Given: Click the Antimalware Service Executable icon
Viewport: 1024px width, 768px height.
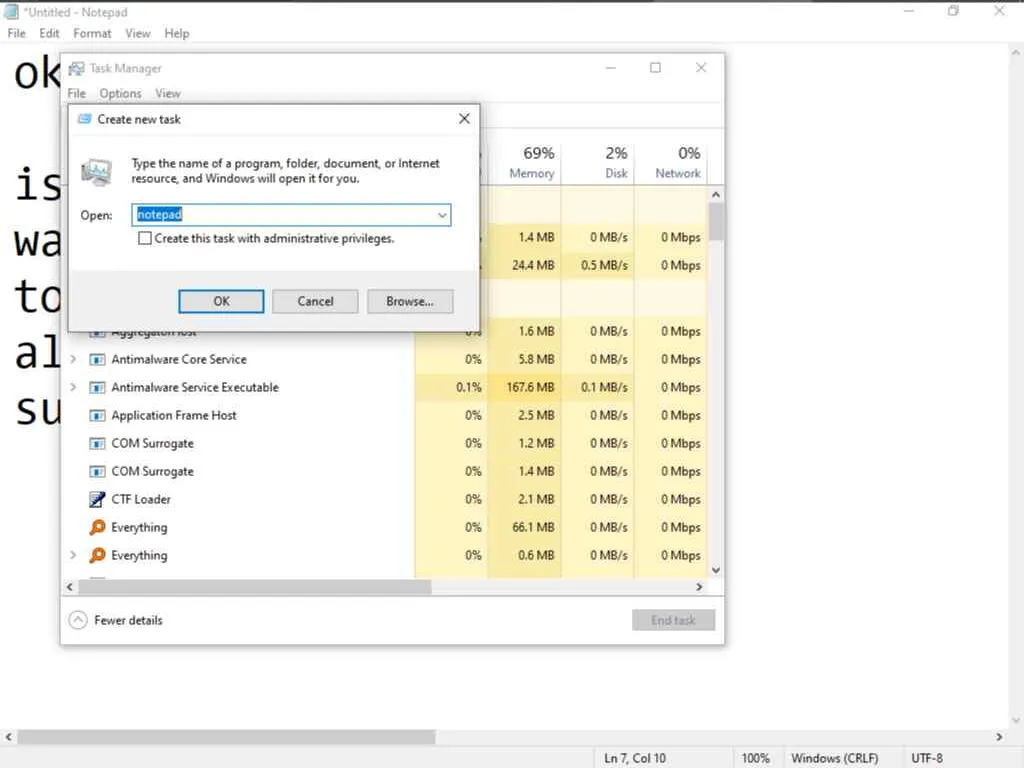Looking at the screenshot, I should (97, 388).
